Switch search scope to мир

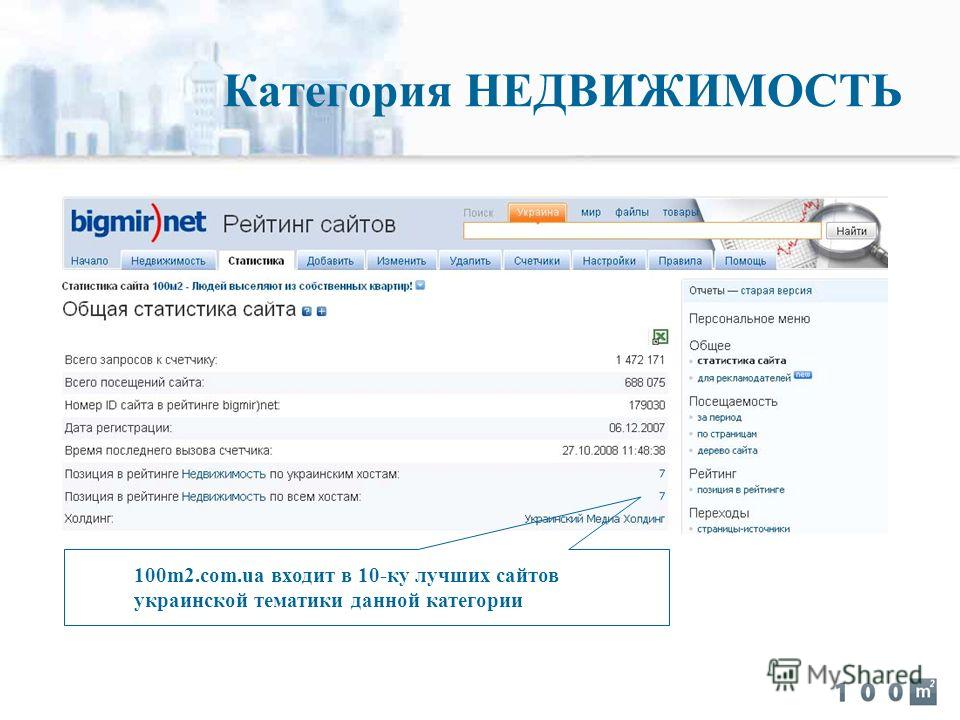[x=591, y=212]
